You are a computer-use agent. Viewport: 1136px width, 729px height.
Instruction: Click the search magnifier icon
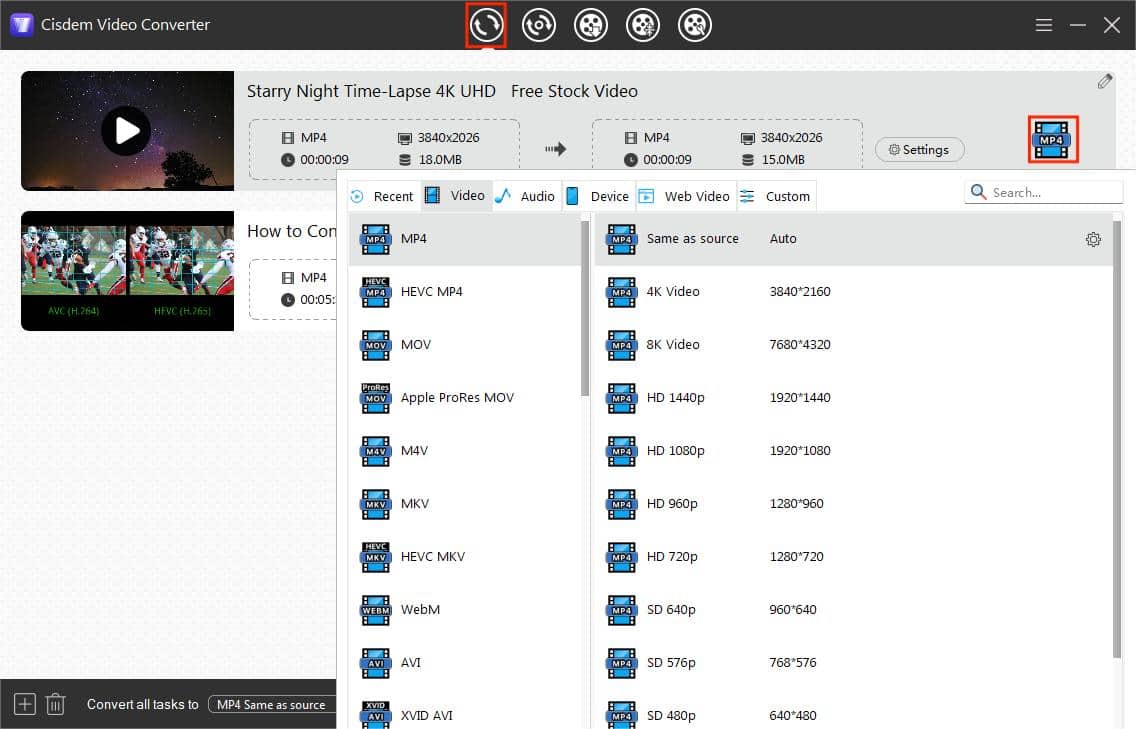click(x=977, y=191)
